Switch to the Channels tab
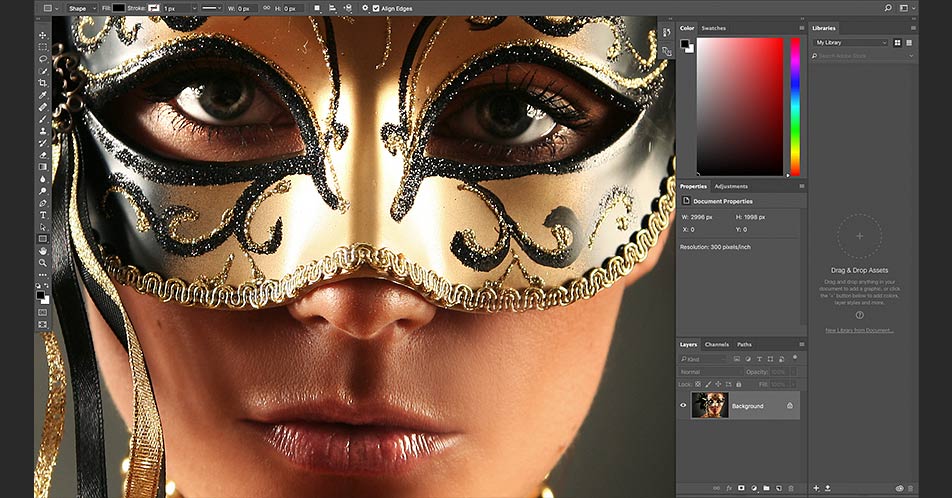Viewport: 952px width, 498px height. (x=716, y=344)
